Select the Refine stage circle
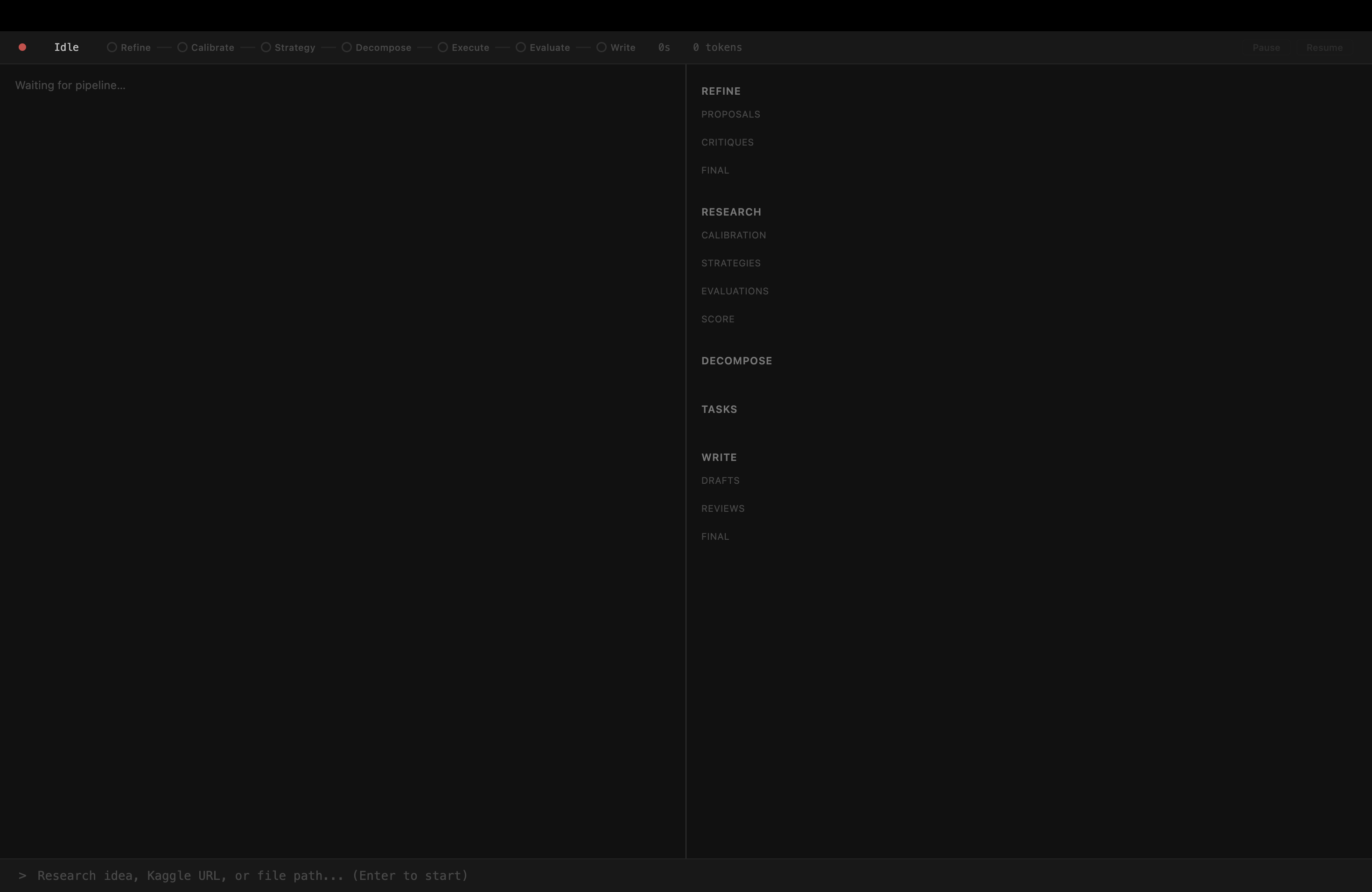1372x892 pixels. pyautogui.click(x=112, y=47)
